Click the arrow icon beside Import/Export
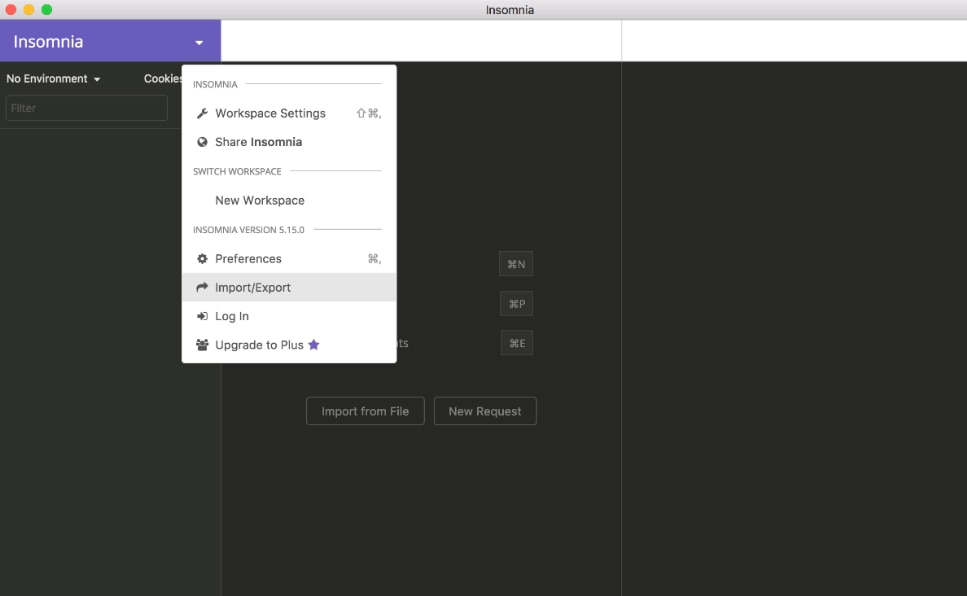Viewport: 967px width, 596px height. [202, 288]
